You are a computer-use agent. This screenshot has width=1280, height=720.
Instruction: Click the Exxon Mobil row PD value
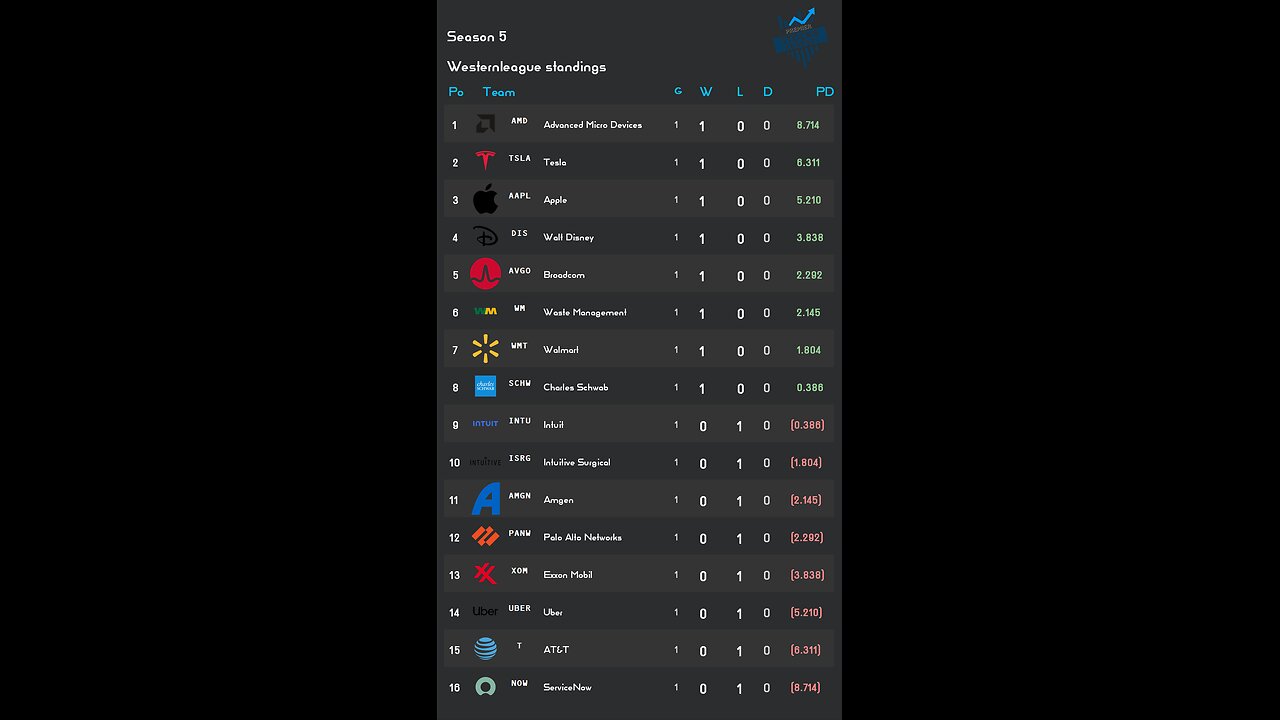[x=807, y=575]
